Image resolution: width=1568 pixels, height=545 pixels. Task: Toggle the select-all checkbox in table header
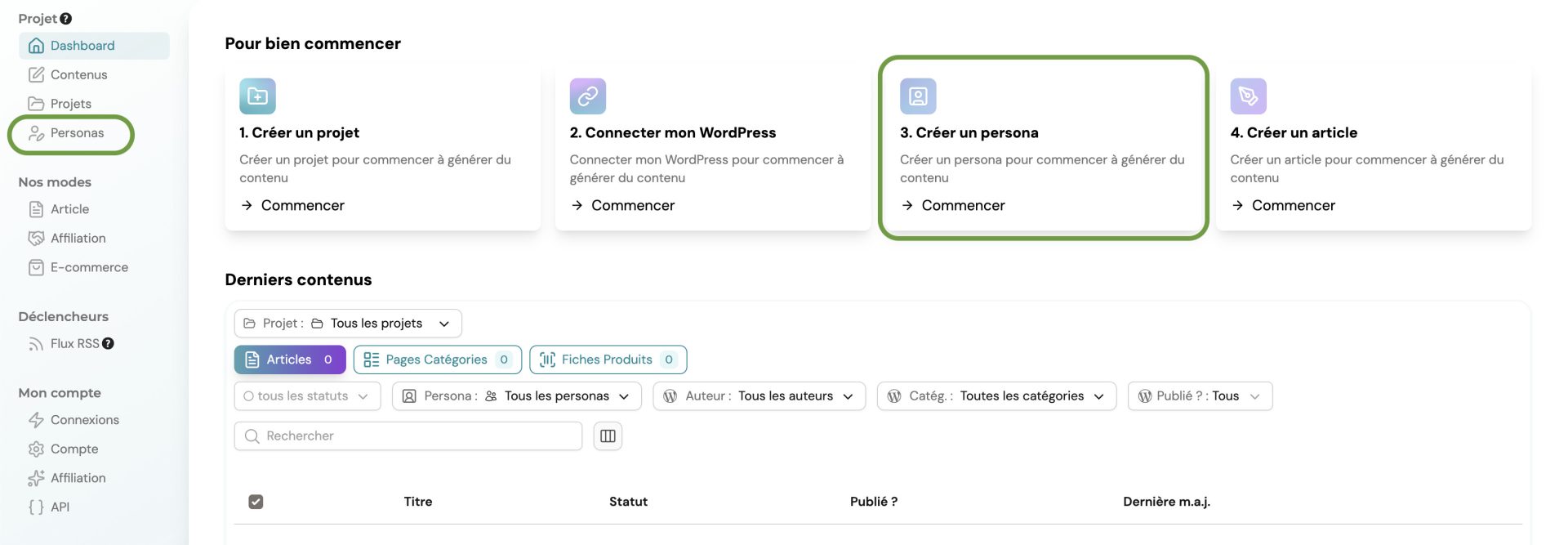point(256,502)
